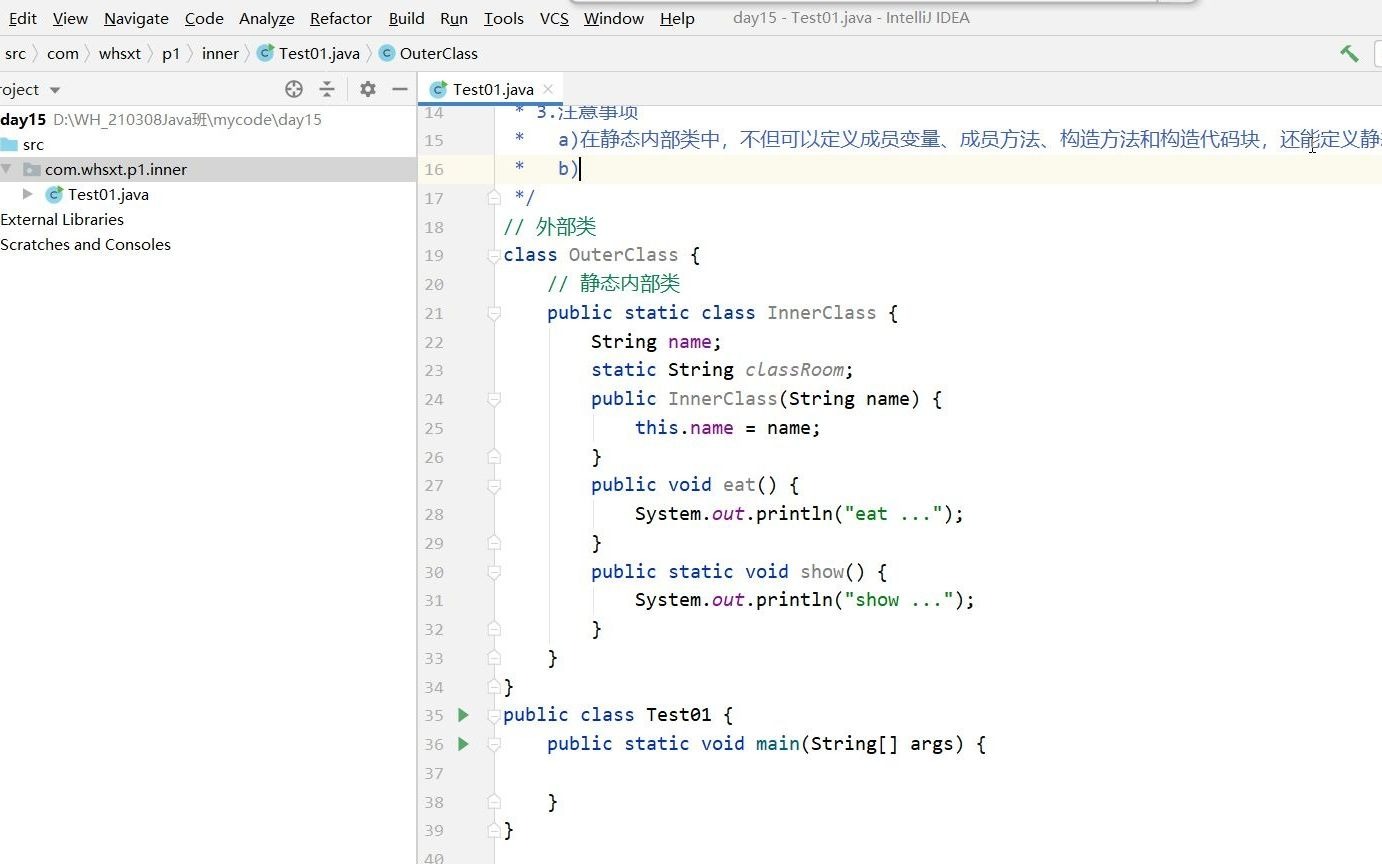Screen dimensions: 1382x864
Task: Fold InnerClass constructor at line 24
Action: tap(493, 399)
